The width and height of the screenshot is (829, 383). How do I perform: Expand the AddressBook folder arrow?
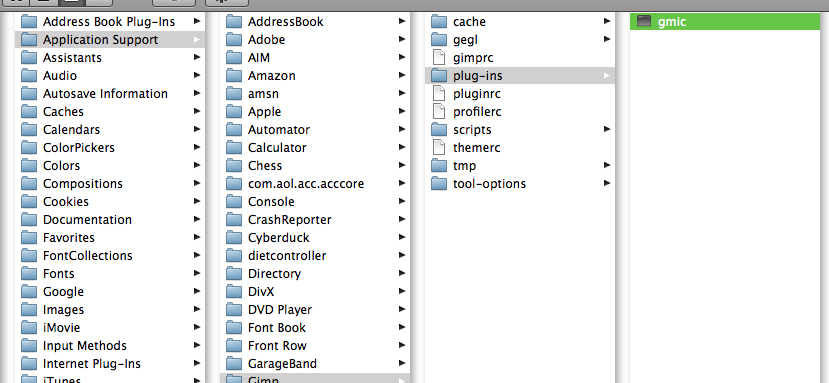click(402, 22)
